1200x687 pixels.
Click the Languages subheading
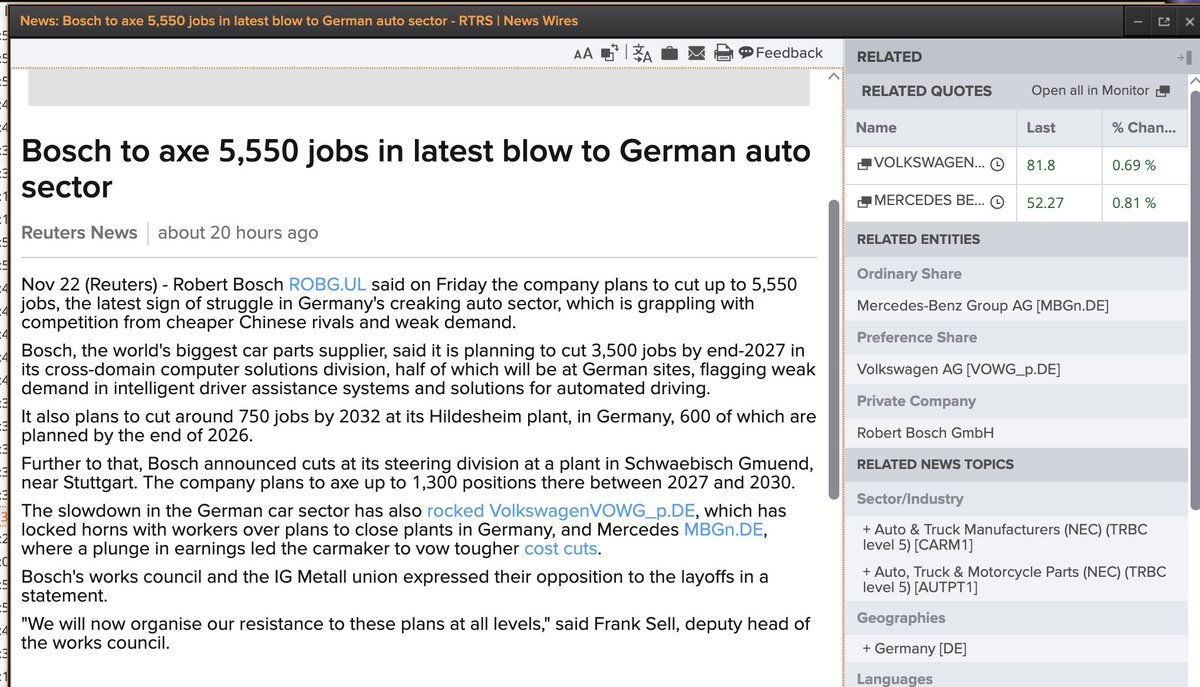point(894,679)
